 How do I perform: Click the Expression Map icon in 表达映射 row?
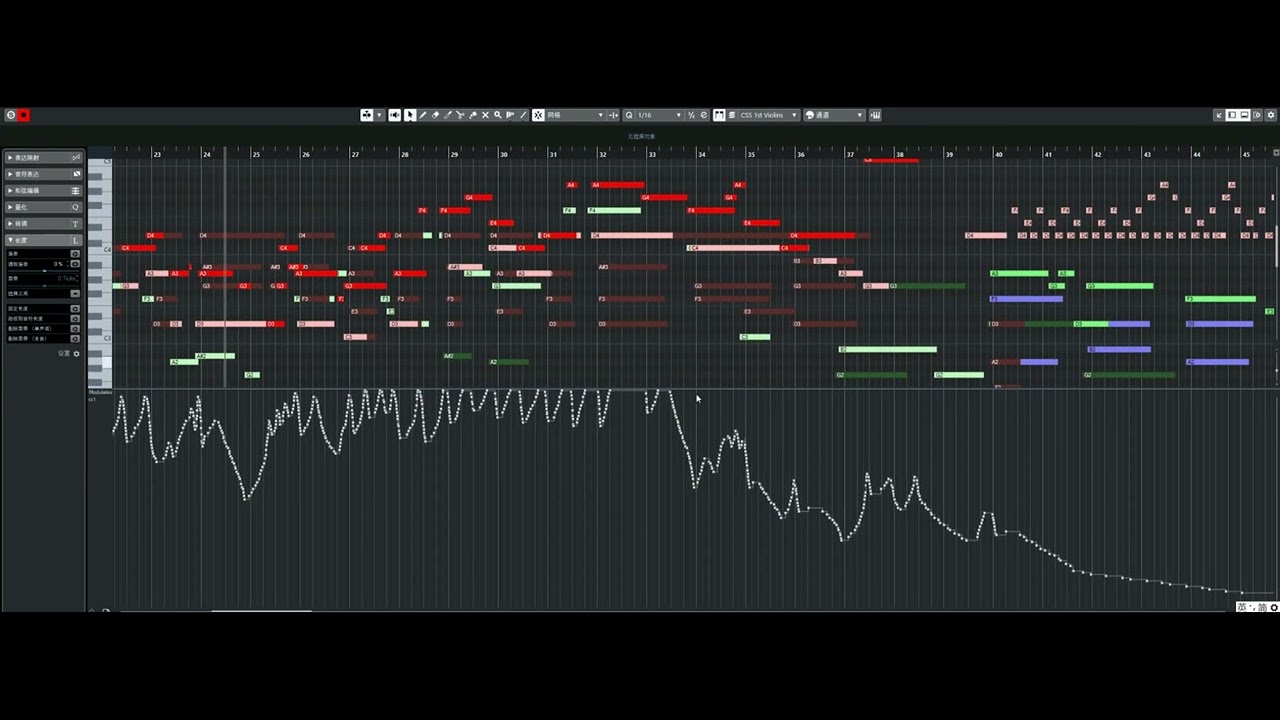[76, 158]
